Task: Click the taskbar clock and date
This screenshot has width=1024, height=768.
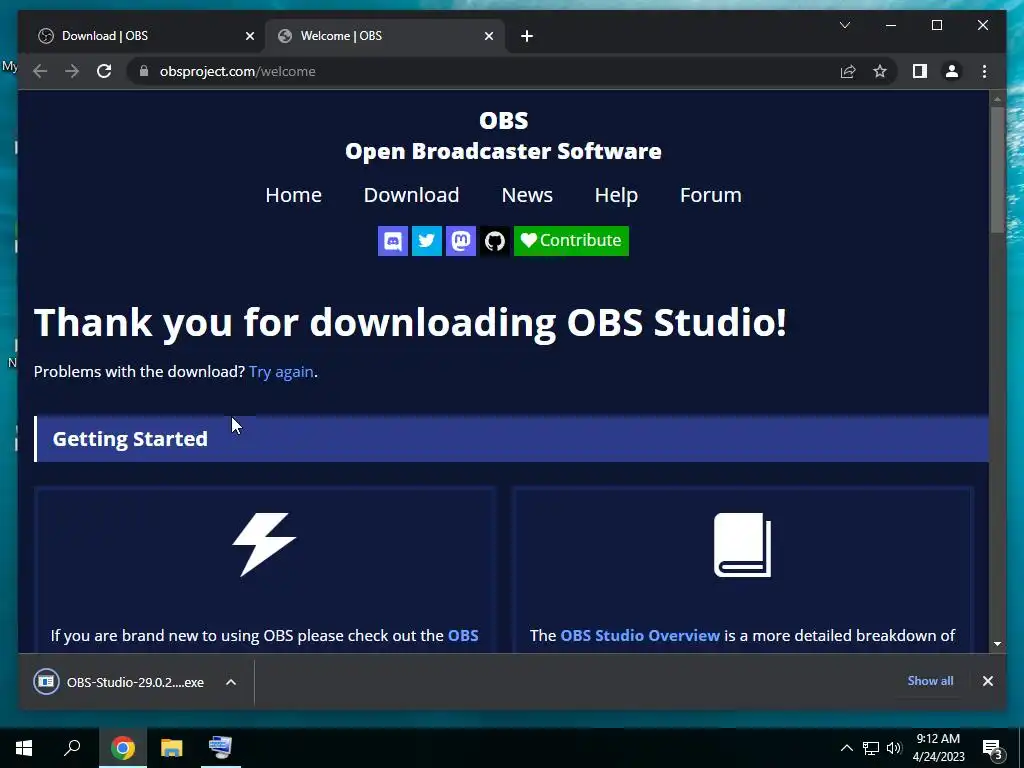Action: click(x=938, y=748)
